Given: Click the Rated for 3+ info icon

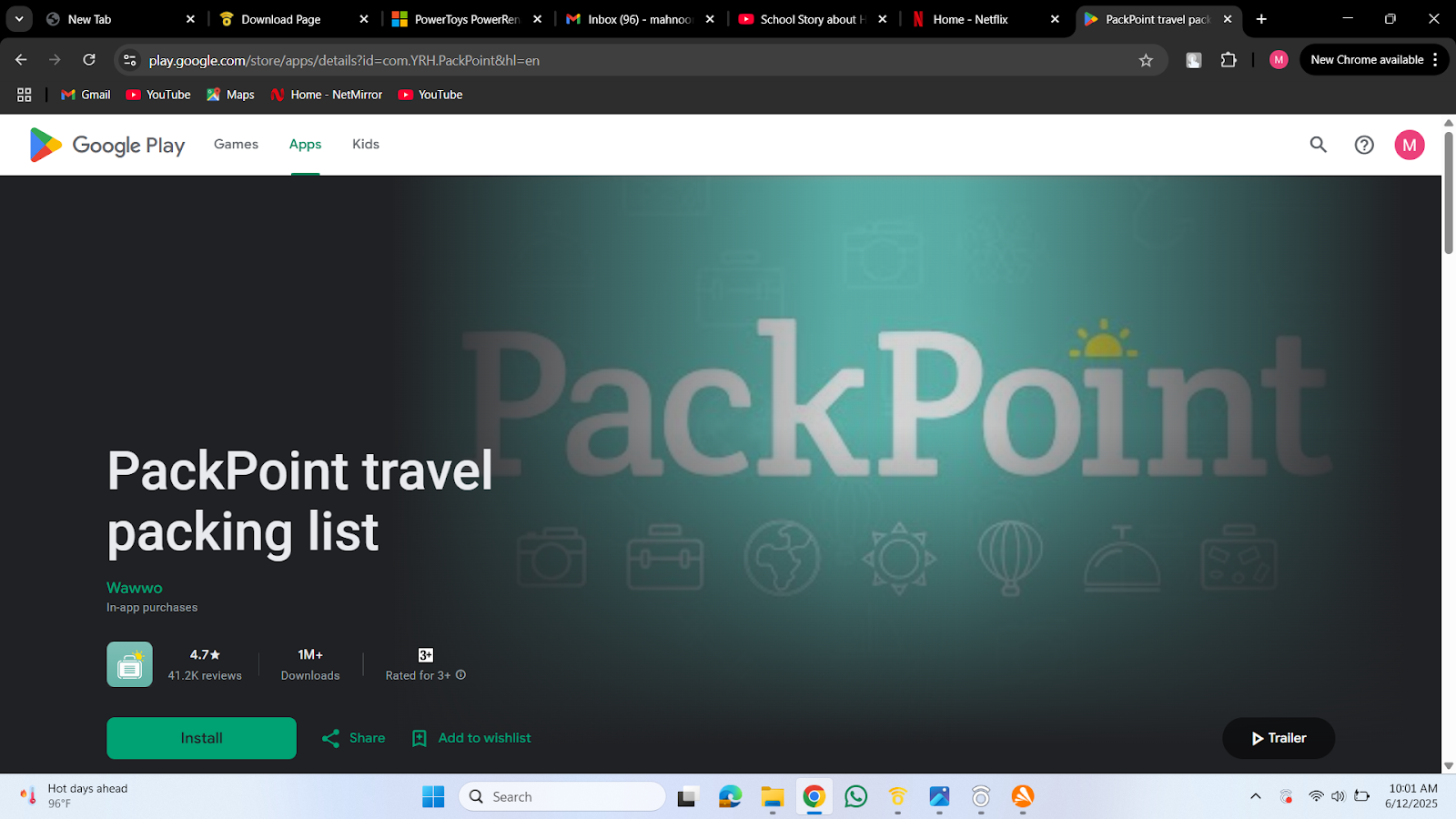Looking at the screenshot, I should point(461,675).
